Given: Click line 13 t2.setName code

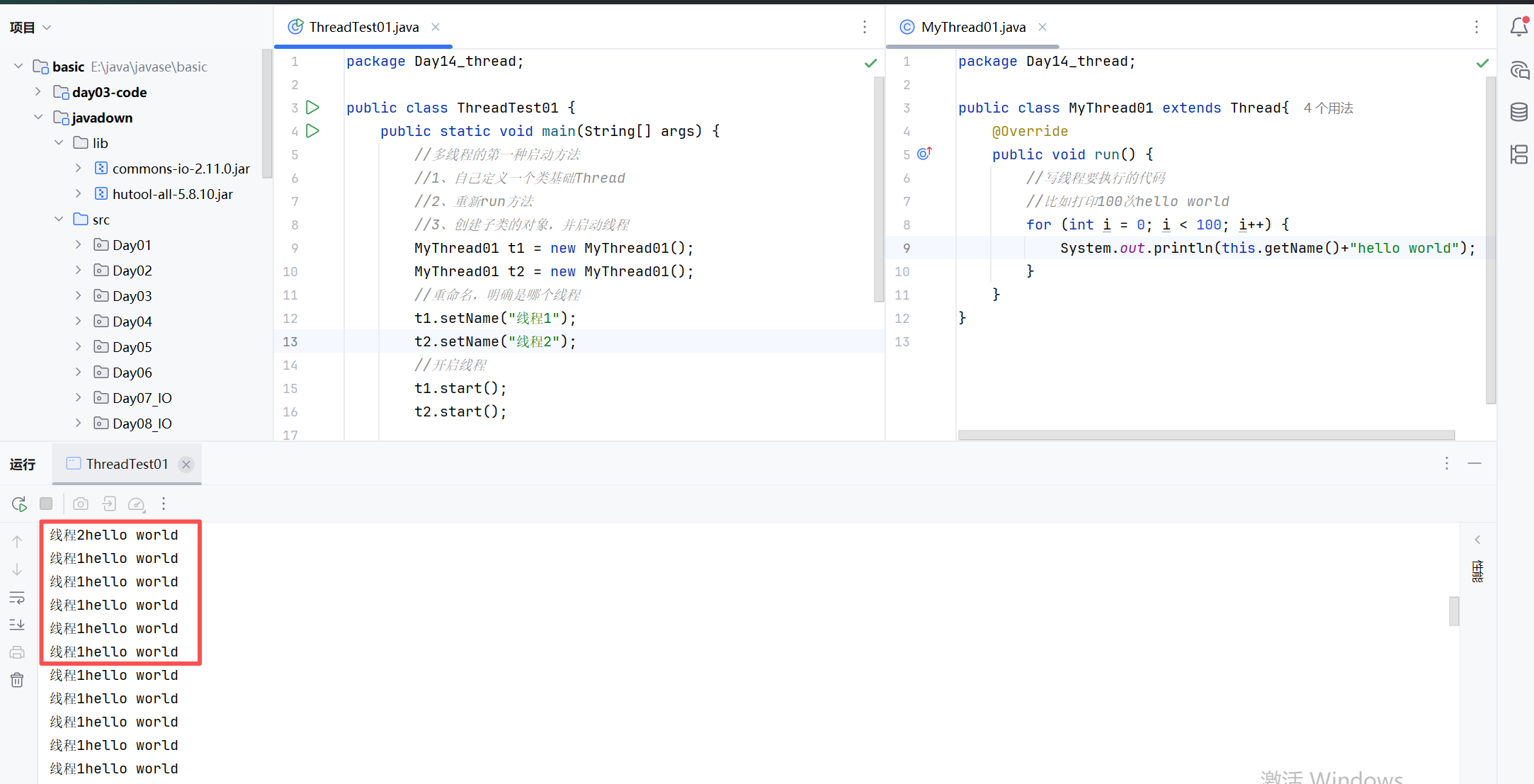Looking at the screenshot, I should (x=496, y=341).
